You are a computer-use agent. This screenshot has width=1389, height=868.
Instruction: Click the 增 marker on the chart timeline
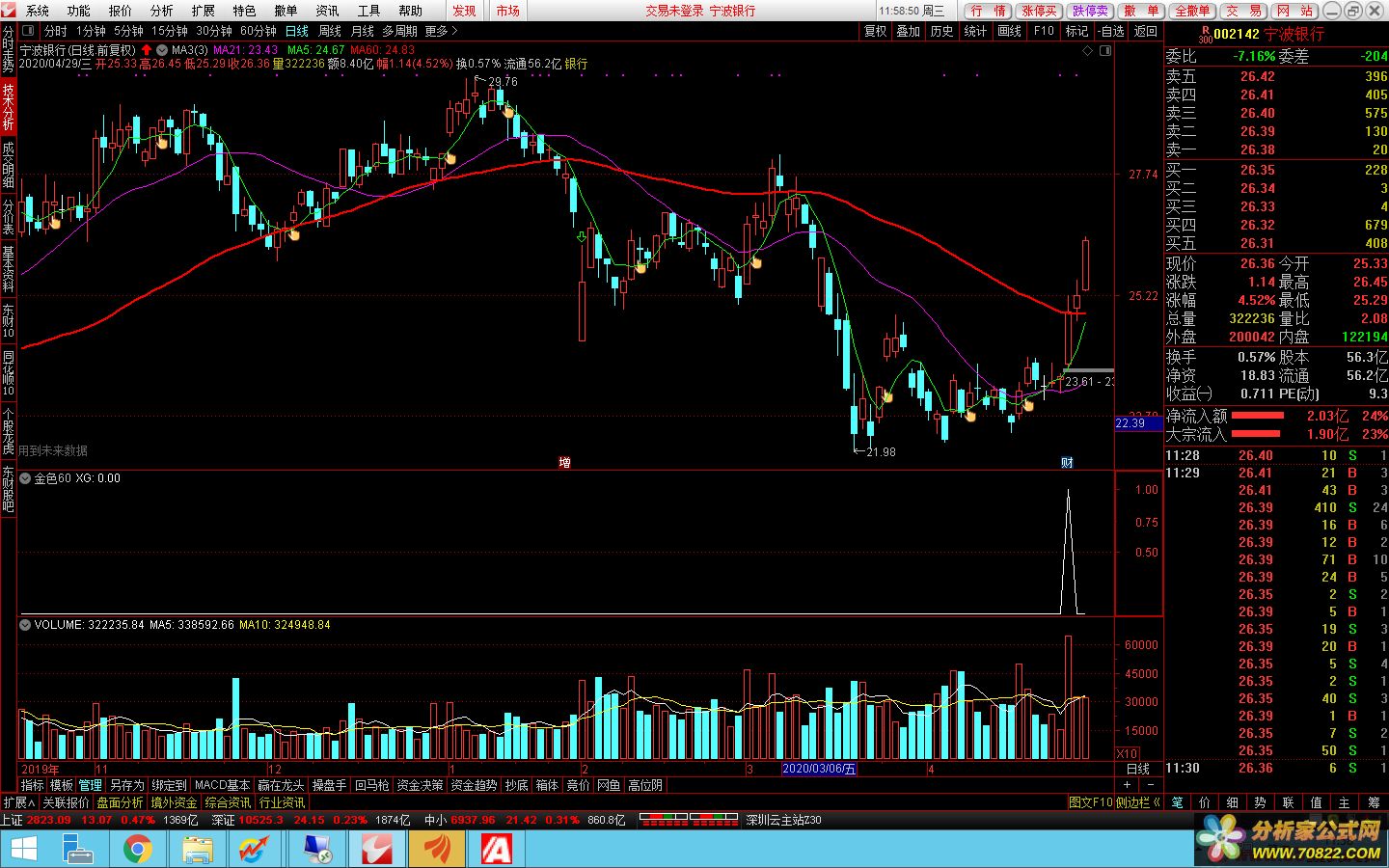click(x=564, y=463)
